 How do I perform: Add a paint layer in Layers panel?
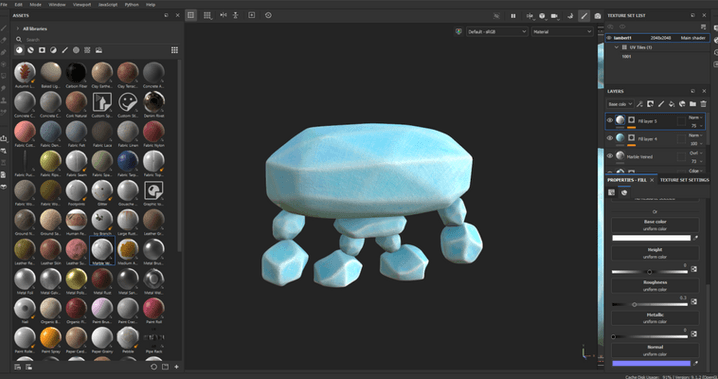click(x=661, y=104)
